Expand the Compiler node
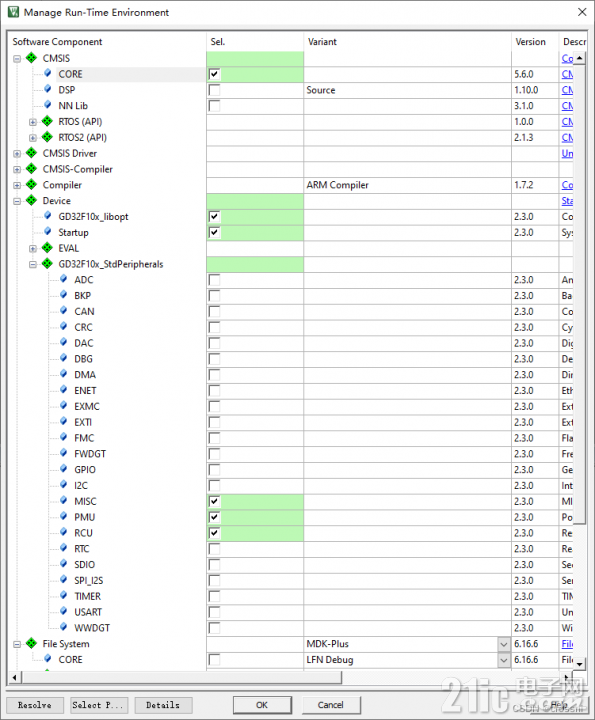This screenshot has height=720, width=595. 17,186
